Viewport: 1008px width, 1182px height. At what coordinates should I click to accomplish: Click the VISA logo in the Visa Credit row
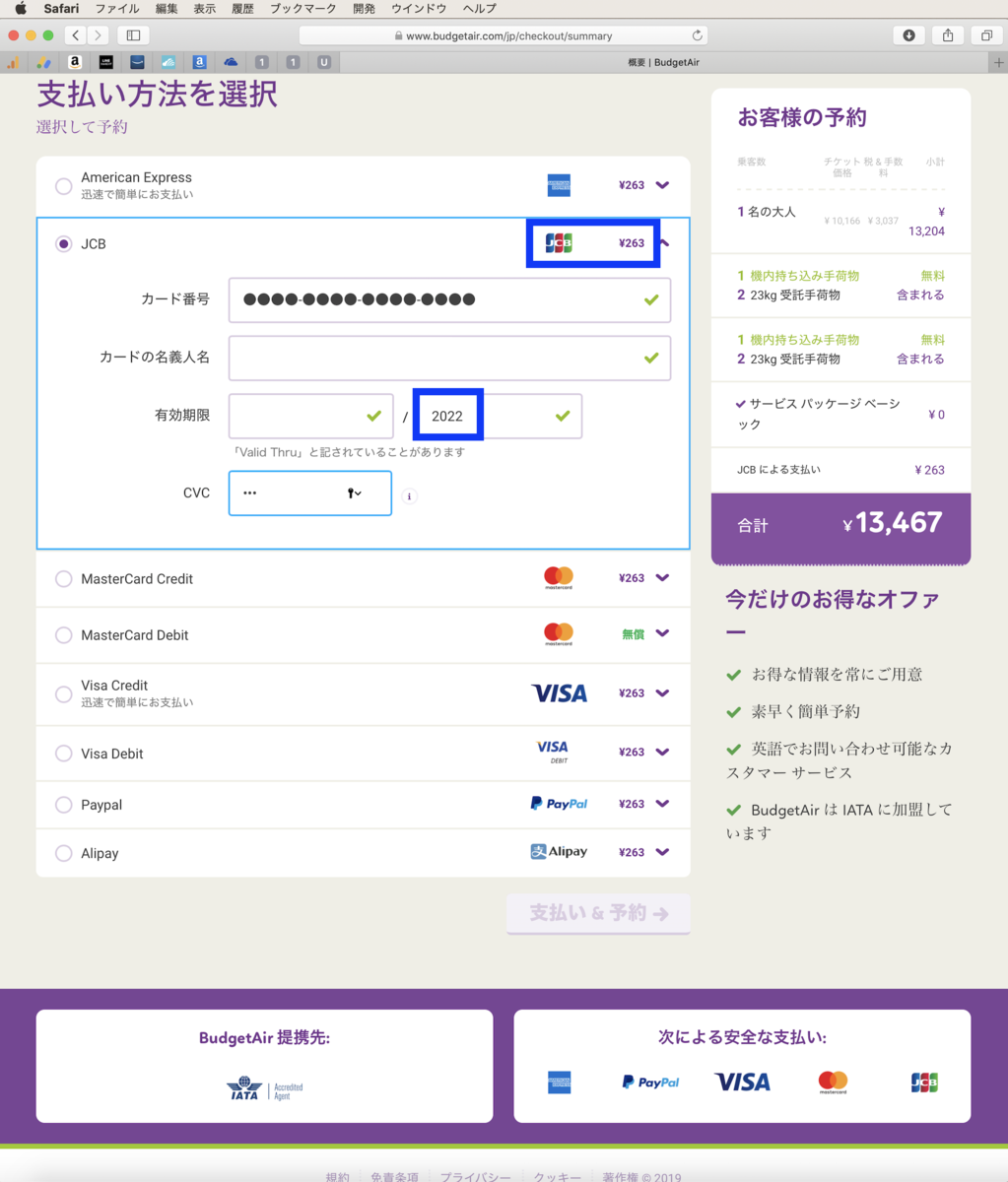tap(559, 693)
